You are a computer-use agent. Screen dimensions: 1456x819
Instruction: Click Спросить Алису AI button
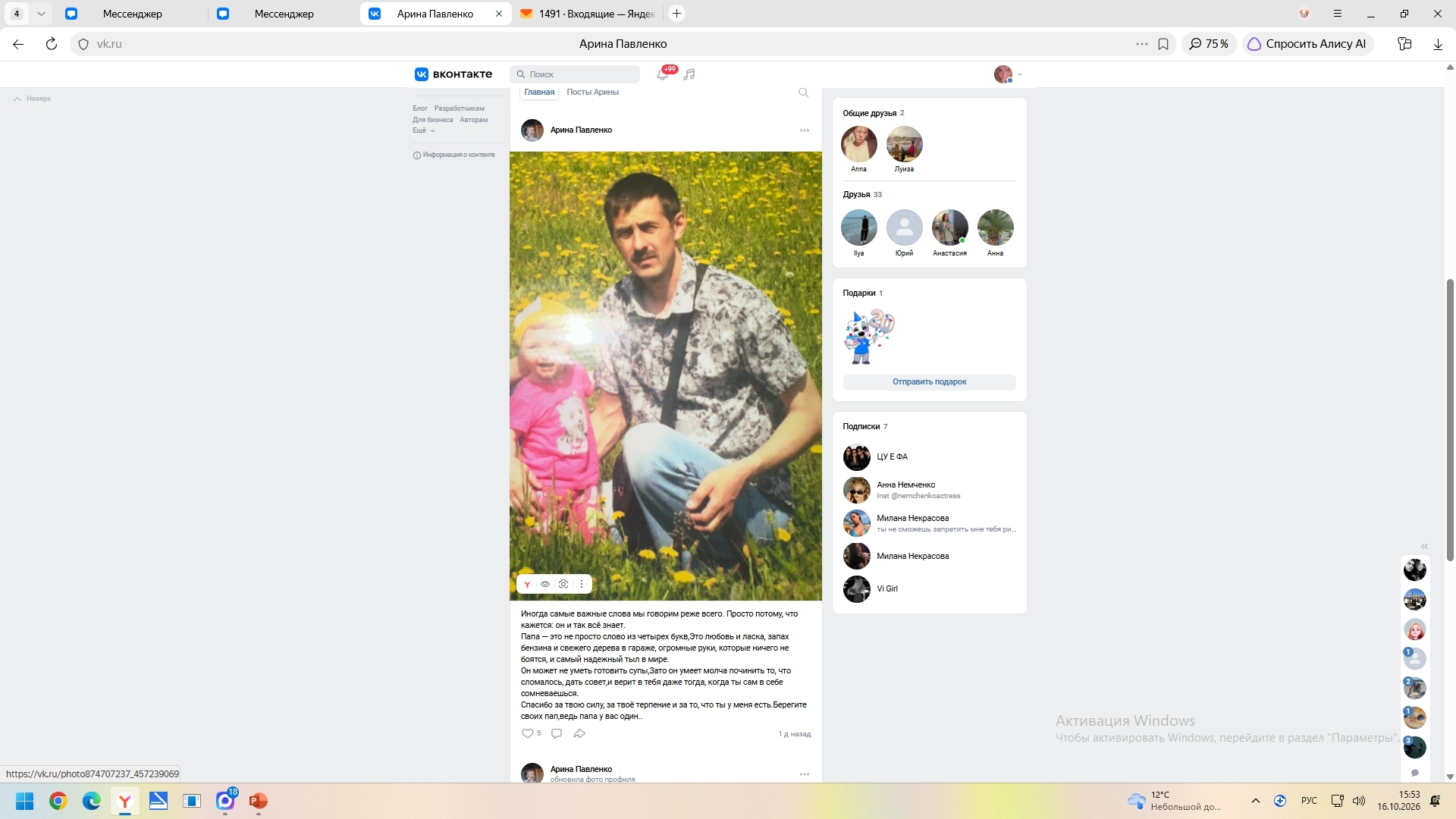[1307, 44]
